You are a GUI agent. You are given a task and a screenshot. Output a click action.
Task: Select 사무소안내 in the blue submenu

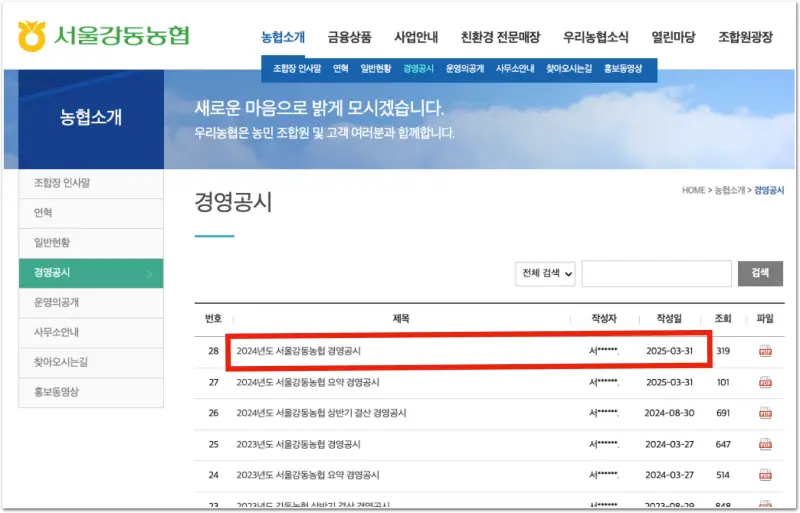coord(515,69)
